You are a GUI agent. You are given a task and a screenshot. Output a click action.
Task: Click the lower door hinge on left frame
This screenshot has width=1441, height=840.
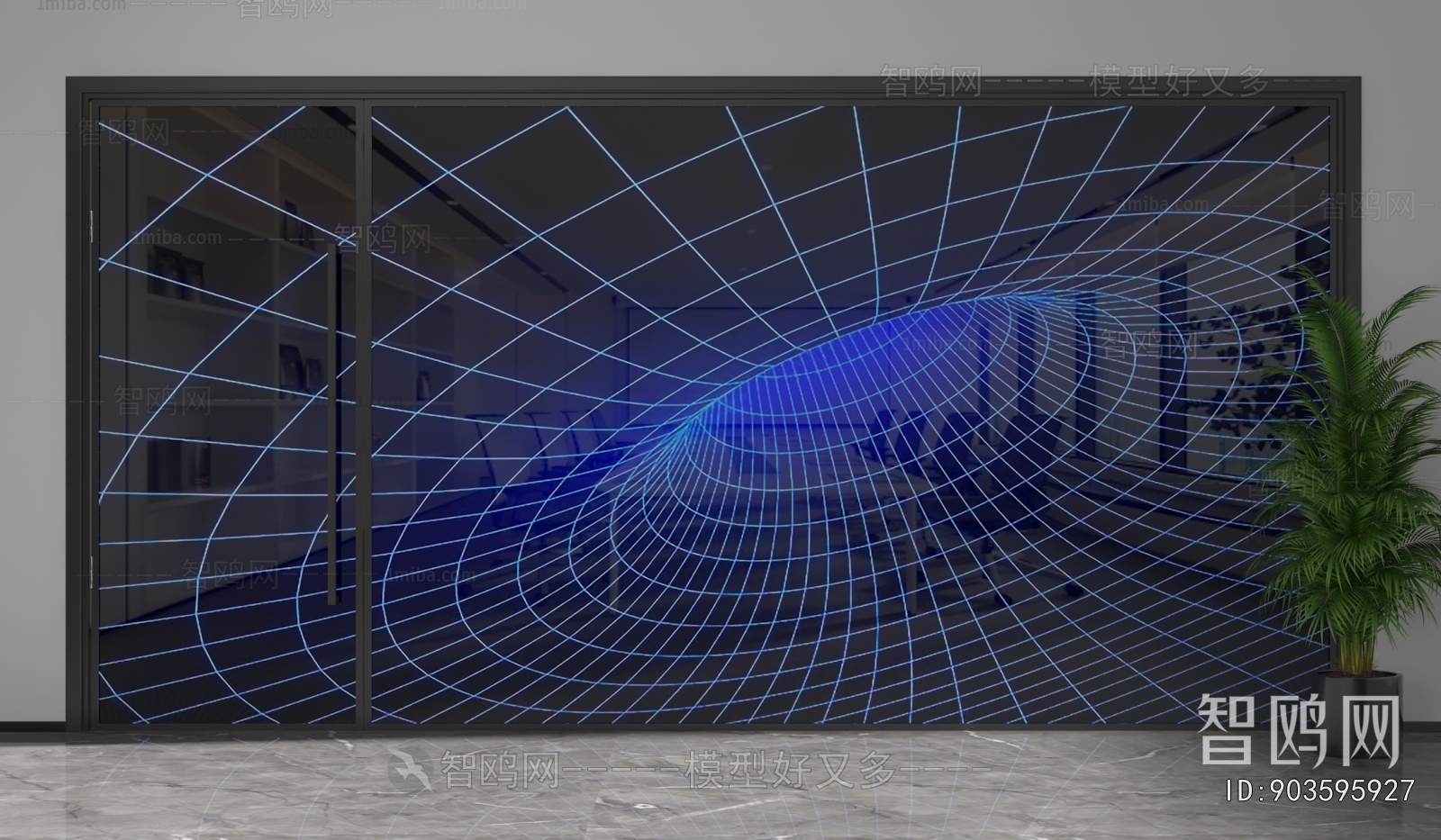click(92, 567)
